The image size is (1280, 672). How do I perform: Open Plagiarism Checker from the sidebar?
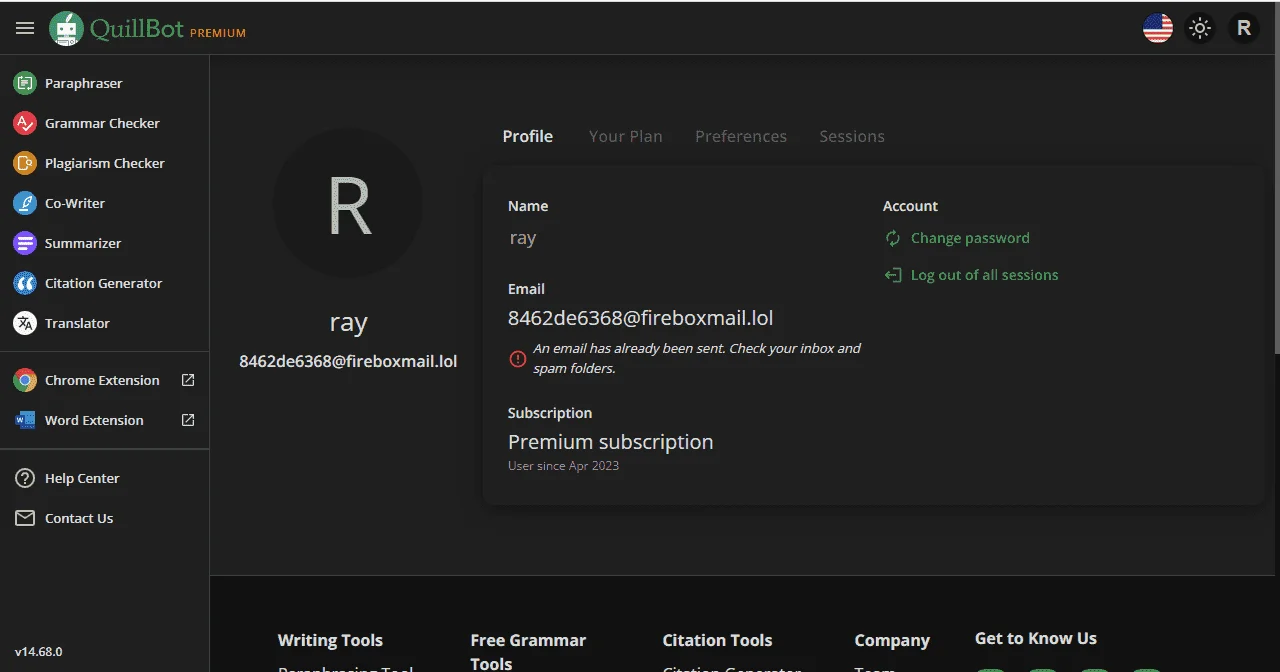tap(104, 163)
